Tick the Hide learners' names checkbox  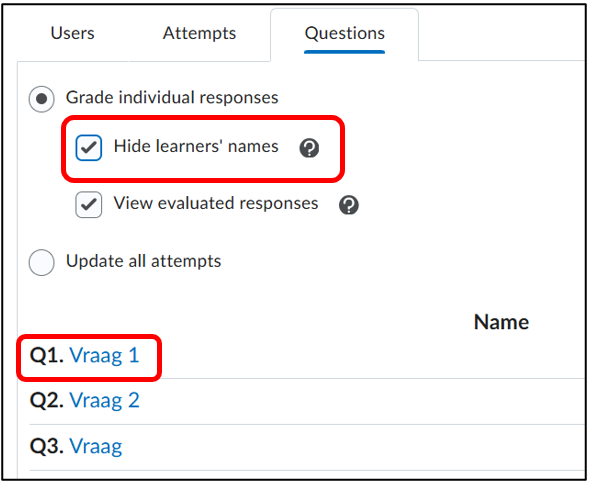coord(89,147)
